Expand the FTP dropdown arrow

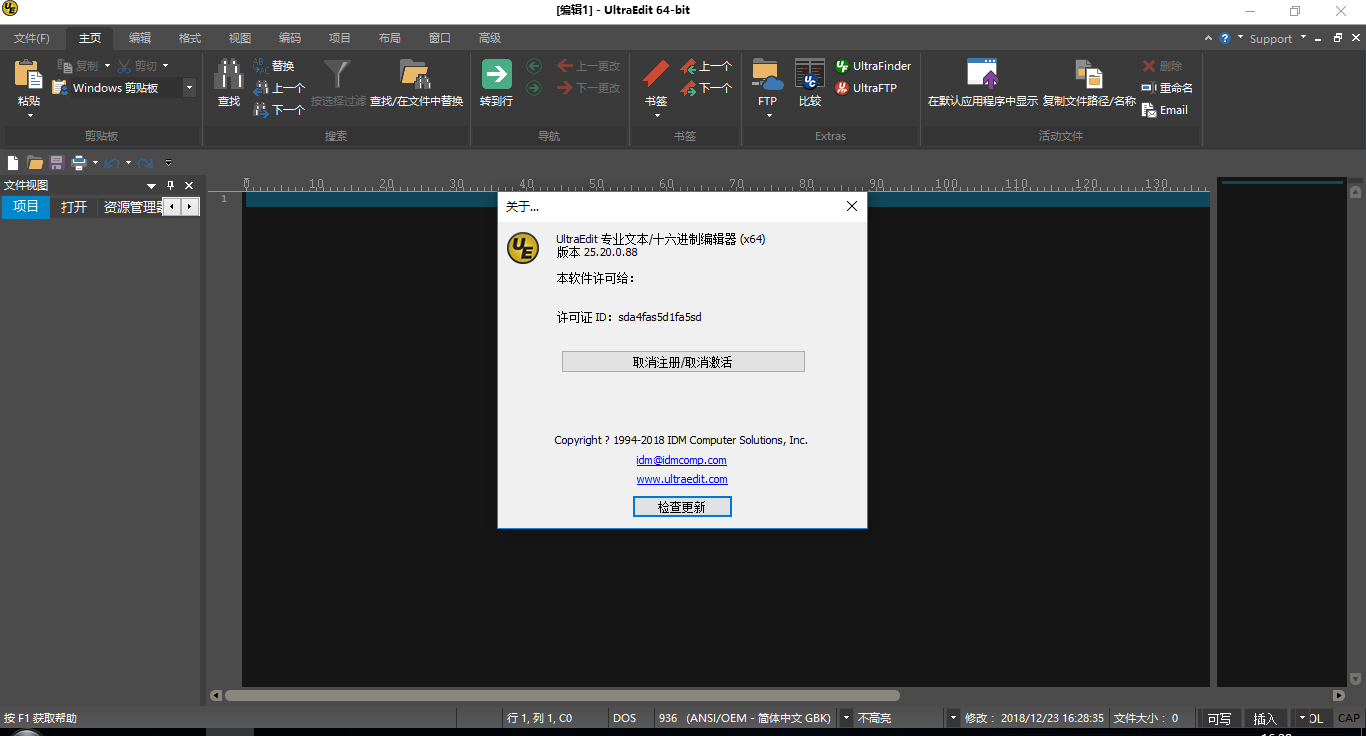tap(768, 115)
